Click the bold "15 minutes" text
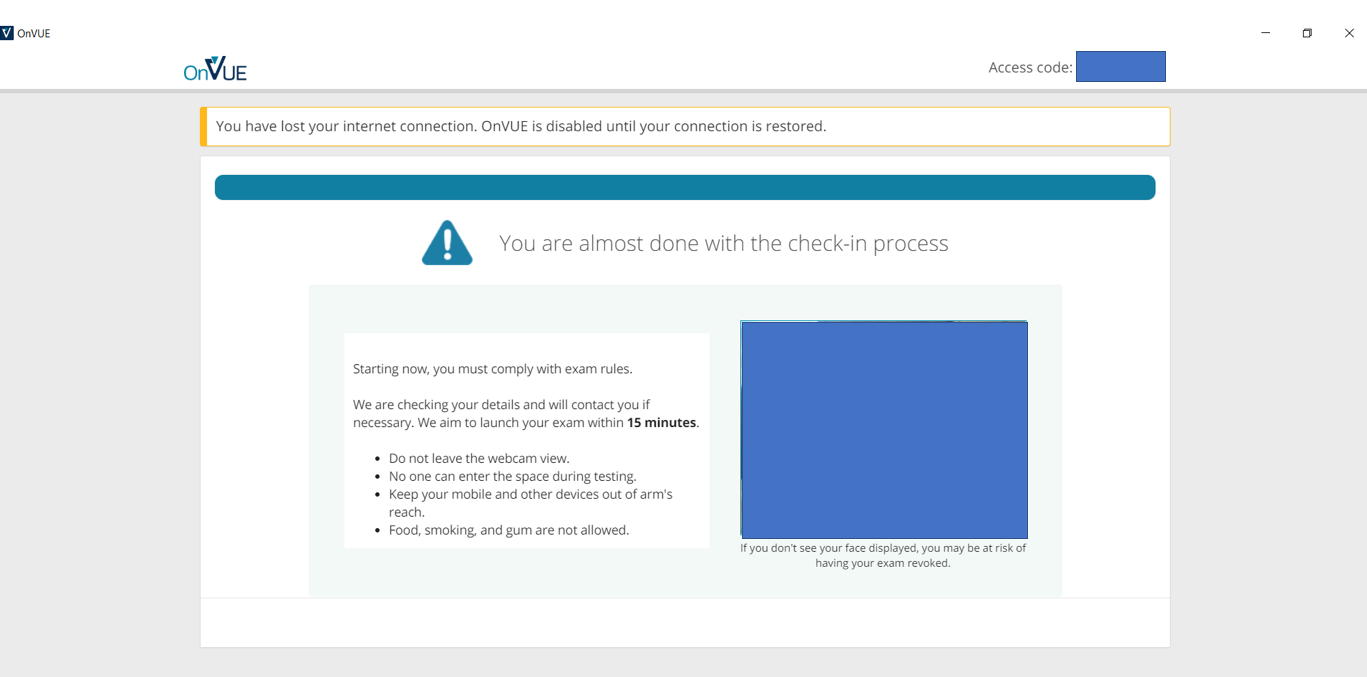The height and width of the screenshot is (677, 1367). pyautogui.click(x=661, y=423)
